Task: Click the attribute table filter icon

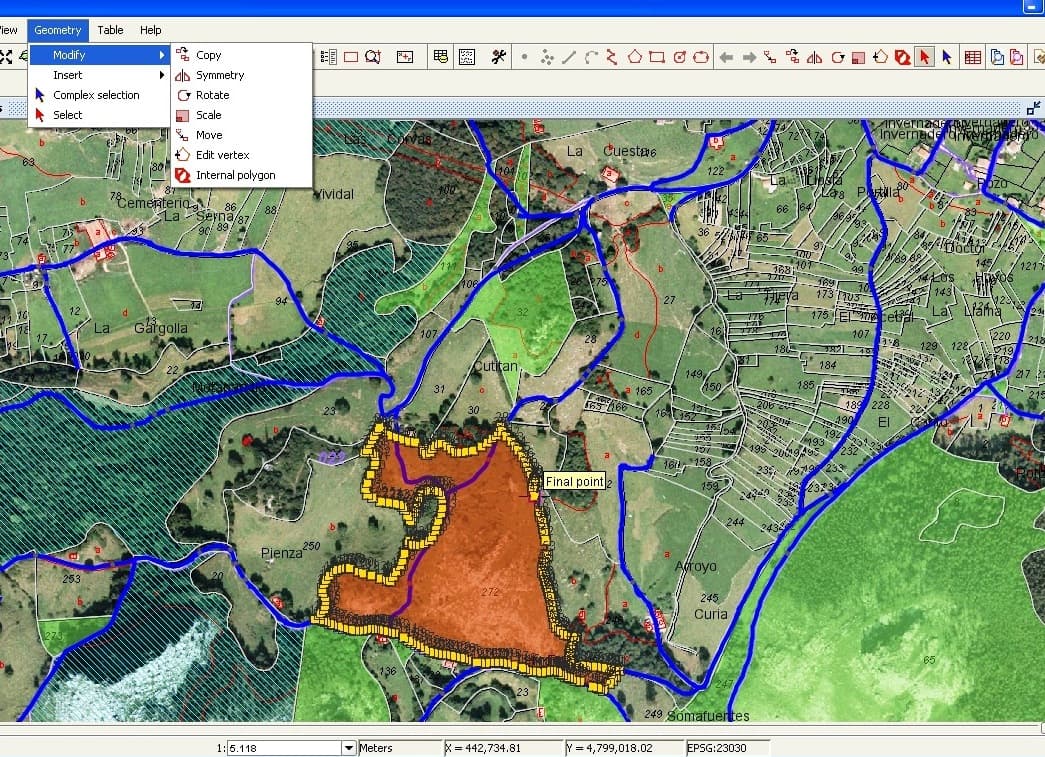Action: 440,57
